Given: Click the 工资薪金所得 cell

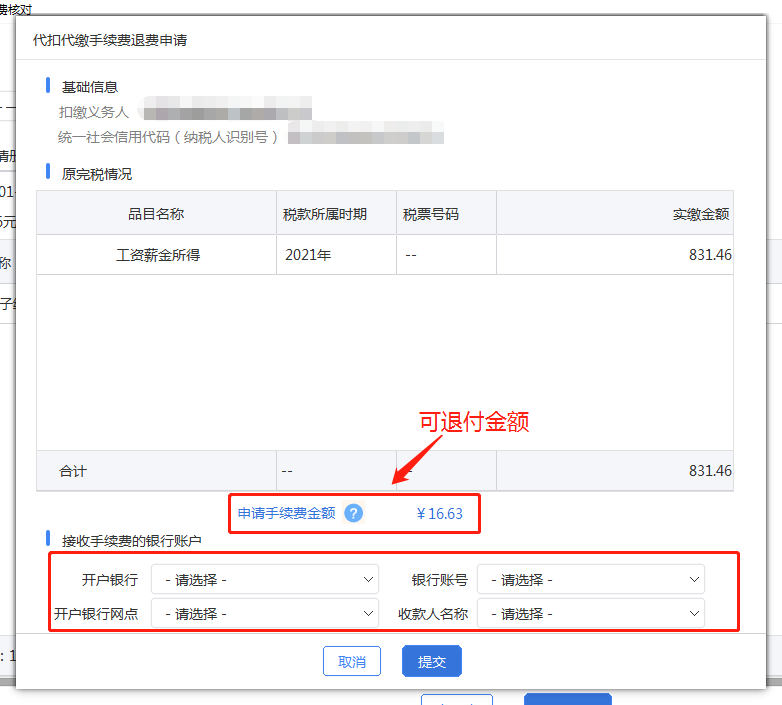Looking at the screenshot, I should (158, 255).
